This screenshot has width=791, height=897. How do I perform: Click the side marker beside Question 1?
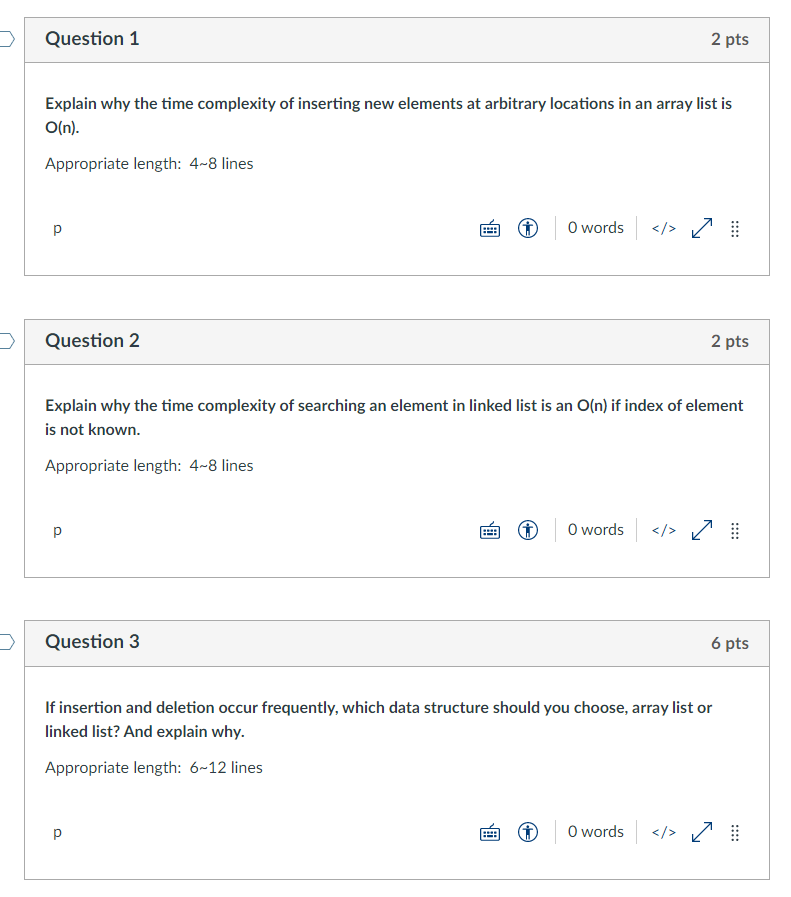(3, 38)
